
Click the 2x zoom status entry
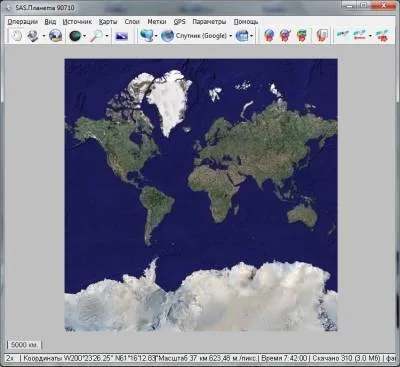[11, 358]
